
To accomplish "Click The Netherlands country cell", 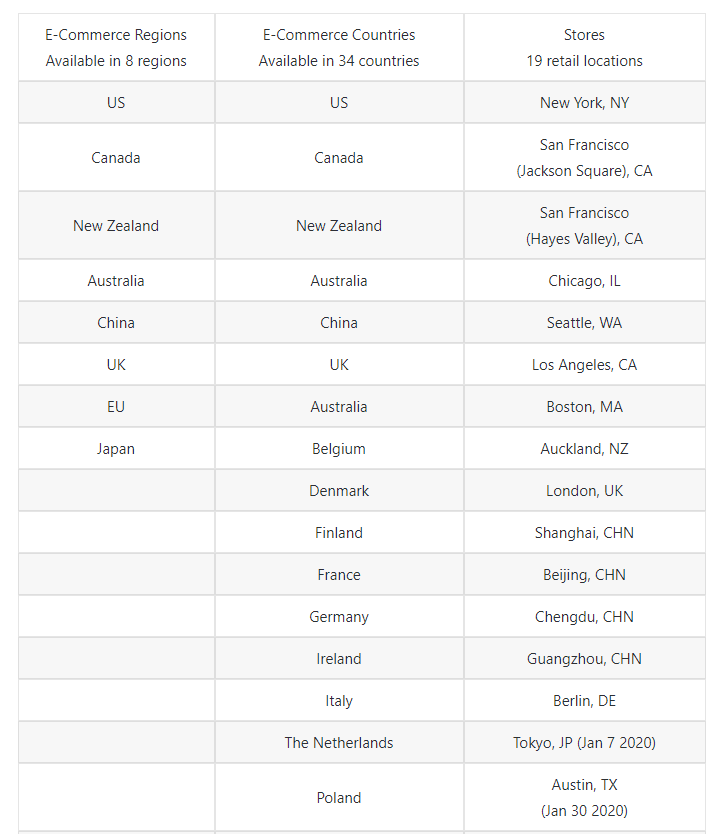I will click(339, 743).
